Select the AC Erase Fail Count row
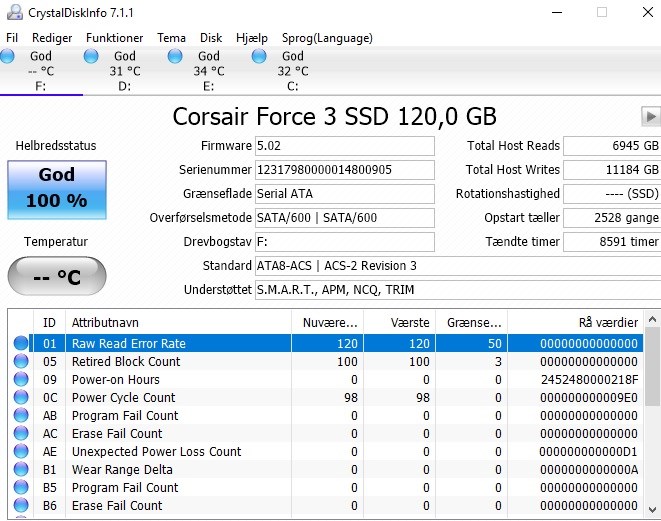This screenshot has width=661, height=521. (x=325, y=433)
